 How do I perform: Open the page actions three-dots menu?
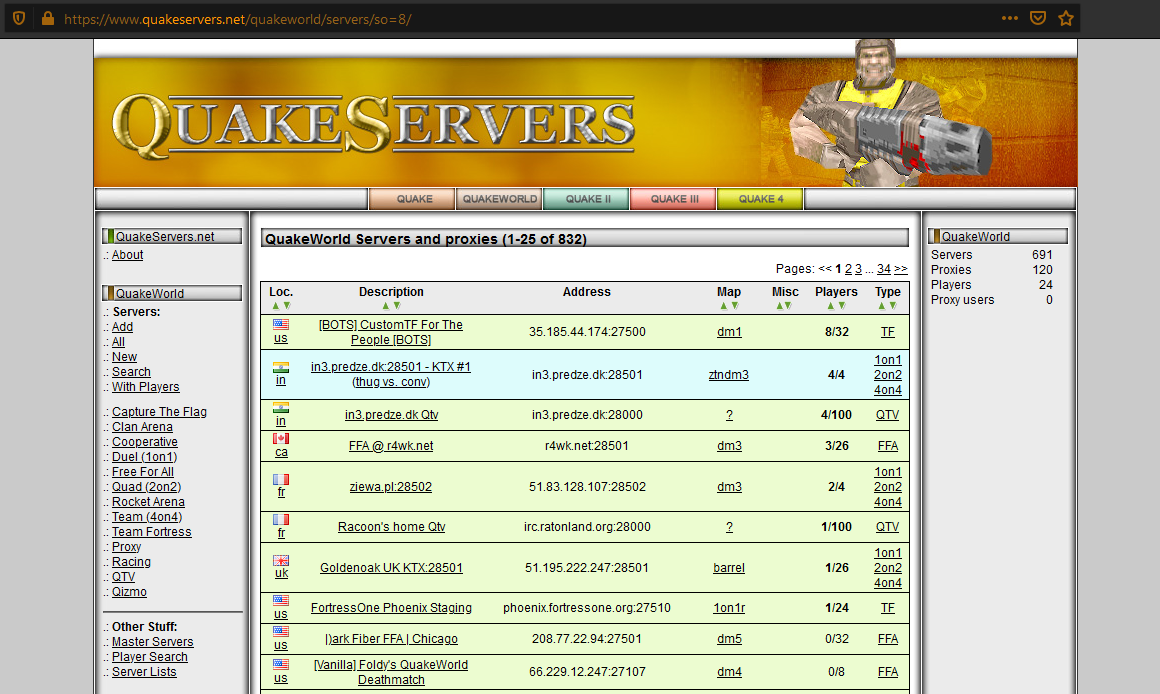click(1010, 18)
